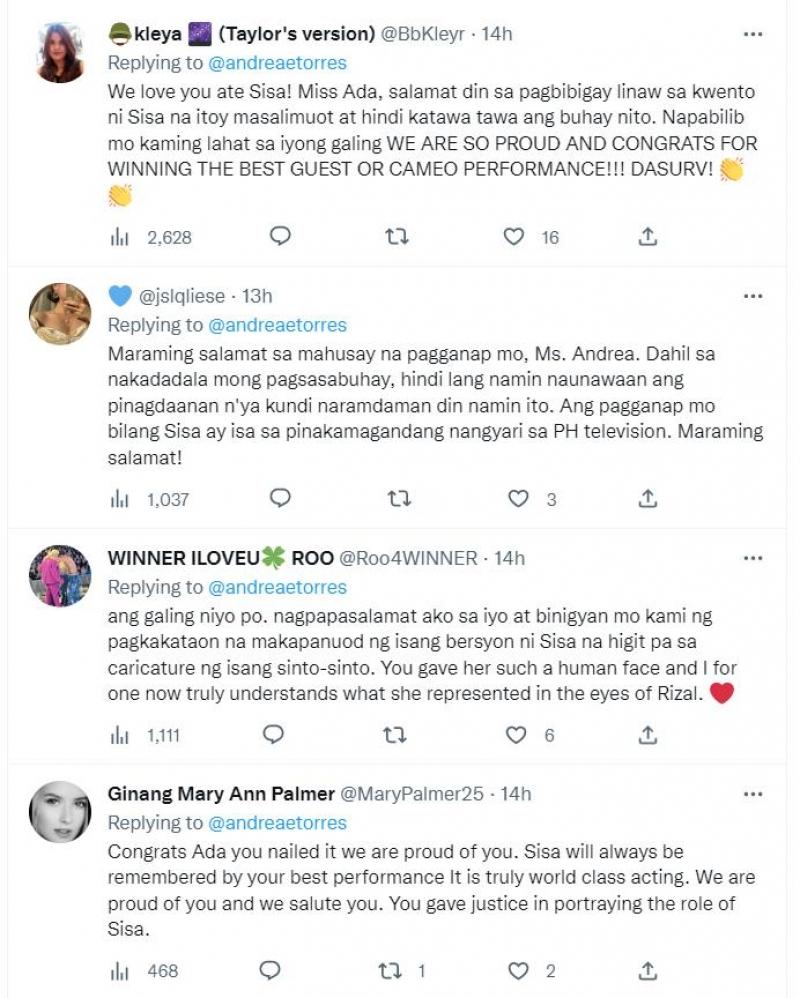This screenshot has height=998, width=800.
Task: Share kleya's tweet
Action: [x=647, y=237]
